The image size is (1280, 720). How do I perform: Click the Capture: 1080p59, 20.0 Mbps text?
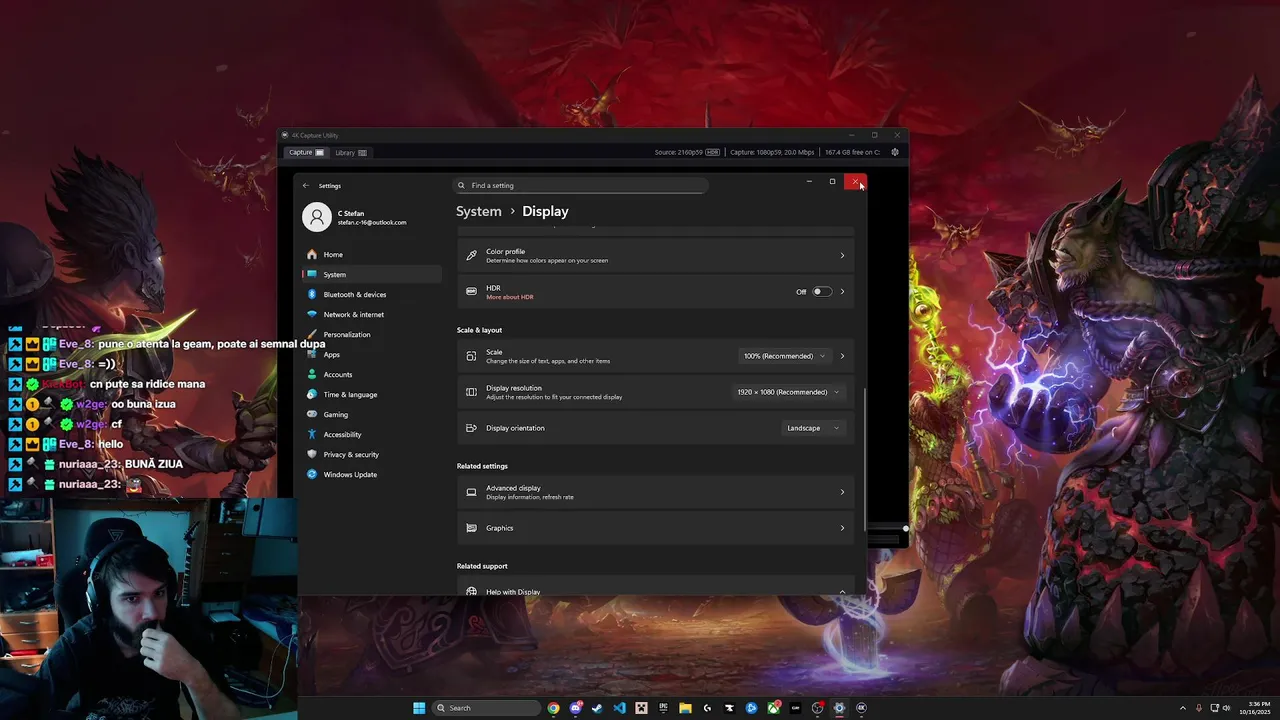click(x=772, y=152)
